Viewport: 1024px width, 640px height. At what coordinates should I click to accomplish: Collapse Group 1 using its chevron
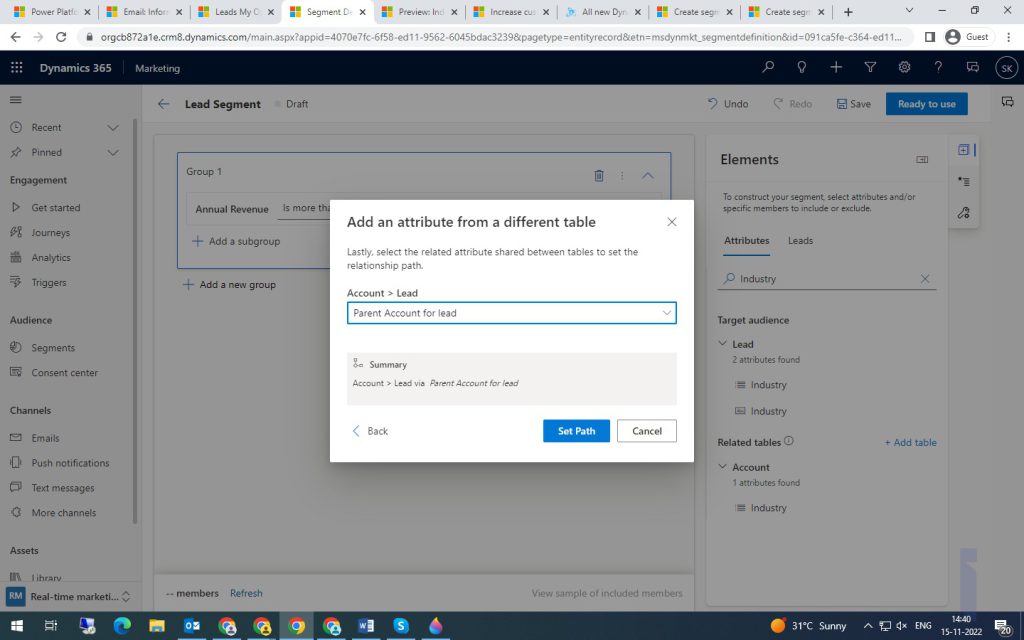pyautogui.click(x=647, y=175)
